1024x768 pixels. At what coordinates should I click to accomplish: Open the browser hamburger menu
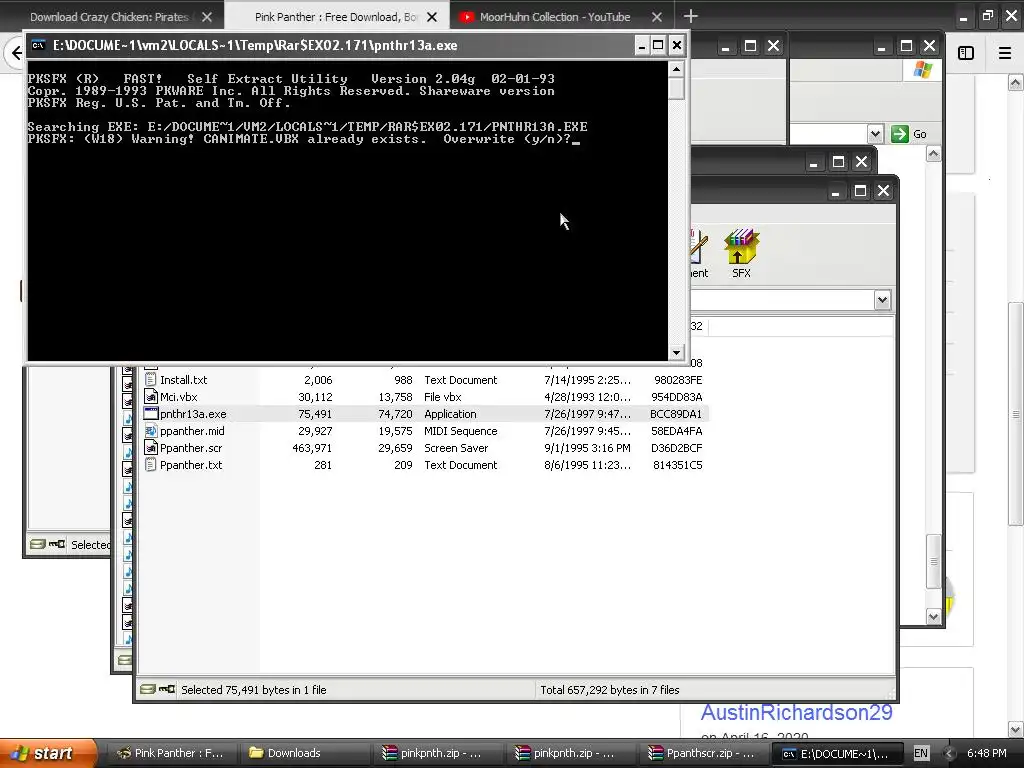[x=1005, y=53]
